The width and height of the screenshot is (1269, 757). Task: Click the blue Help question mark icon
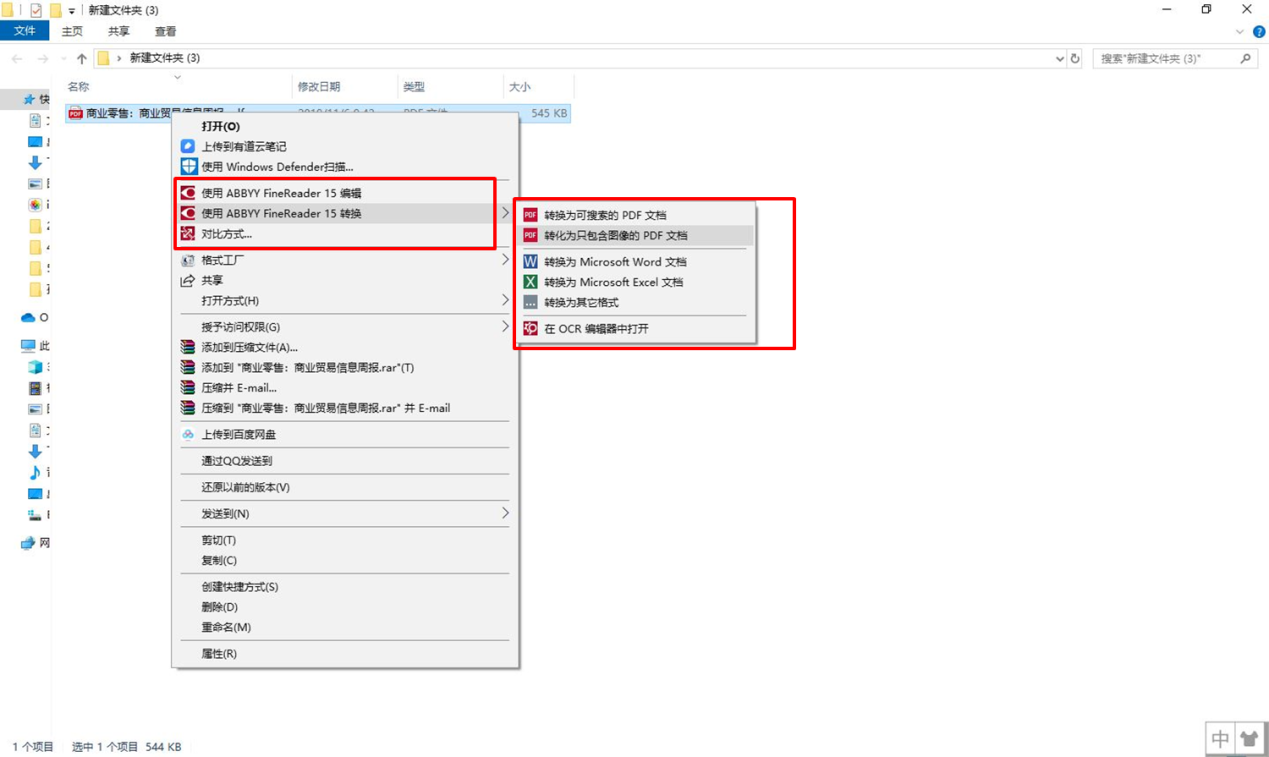(1259, 32)
